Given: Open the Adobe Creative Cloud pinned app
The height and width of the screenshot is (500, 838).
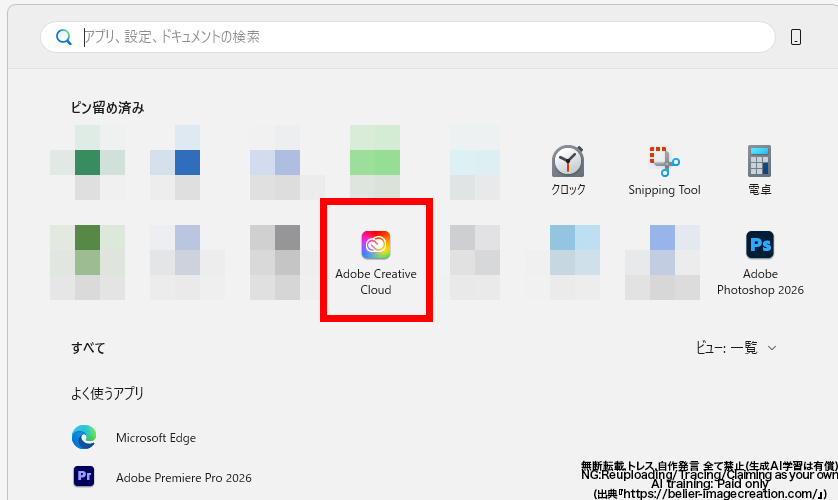Looking at the screenshot, I should [x=376, y=262].
